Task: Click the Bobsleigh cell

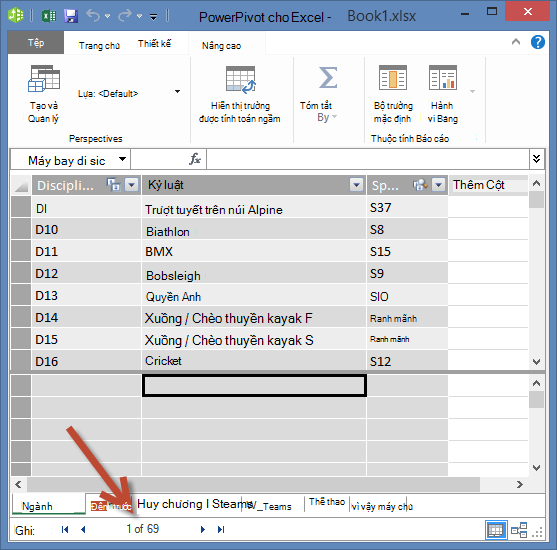Action: (x=254, y=274)
